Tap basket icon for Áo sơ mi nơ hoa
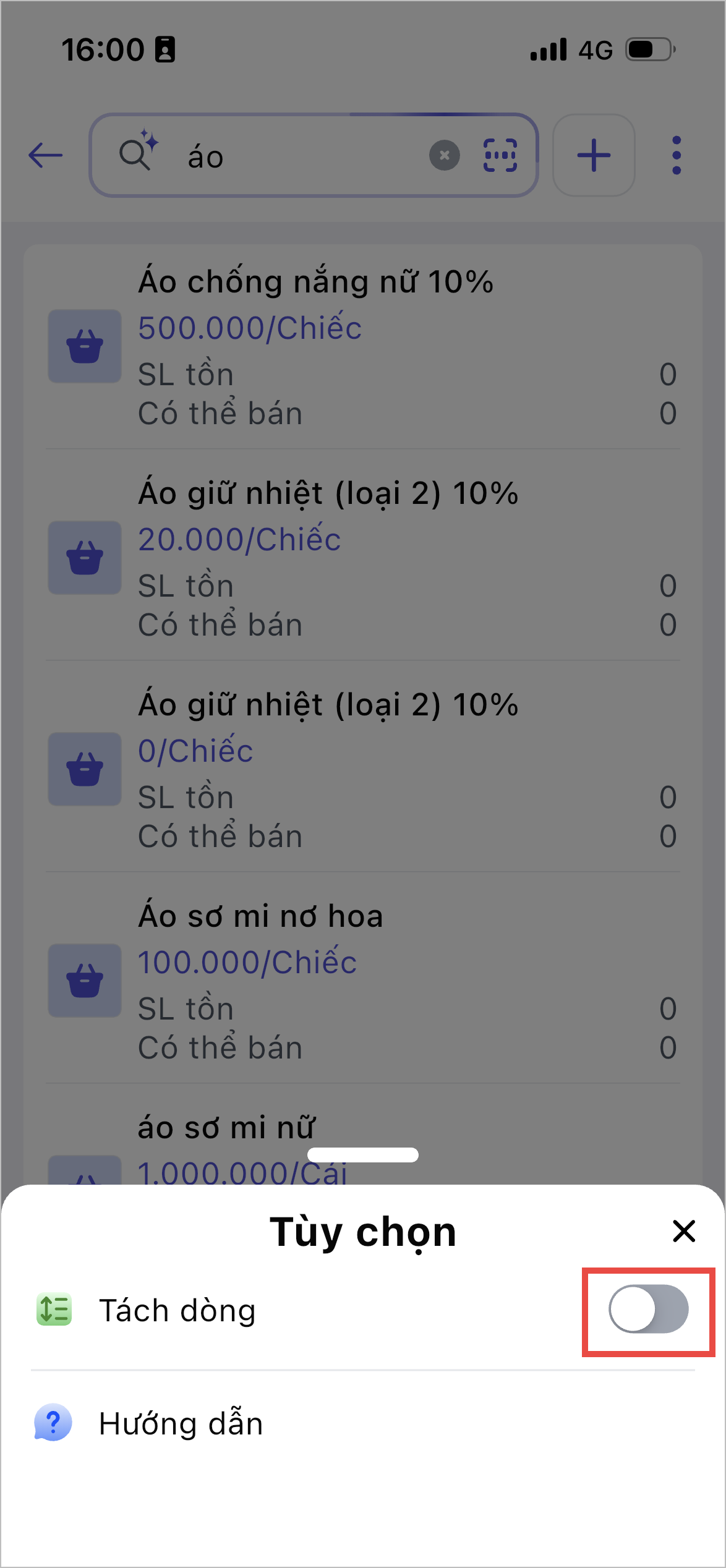This screenshot has height=1568, width=726. coord(85,981)
